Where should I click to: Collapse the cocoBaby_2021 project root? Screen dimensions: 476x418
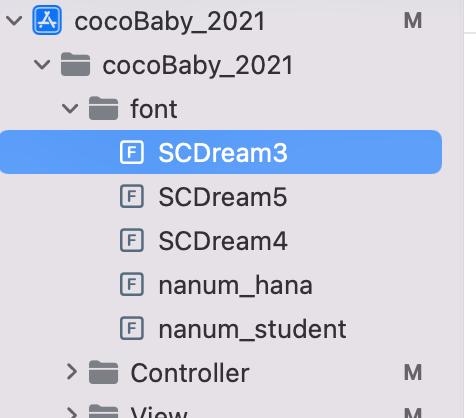[x=14, y=21]
